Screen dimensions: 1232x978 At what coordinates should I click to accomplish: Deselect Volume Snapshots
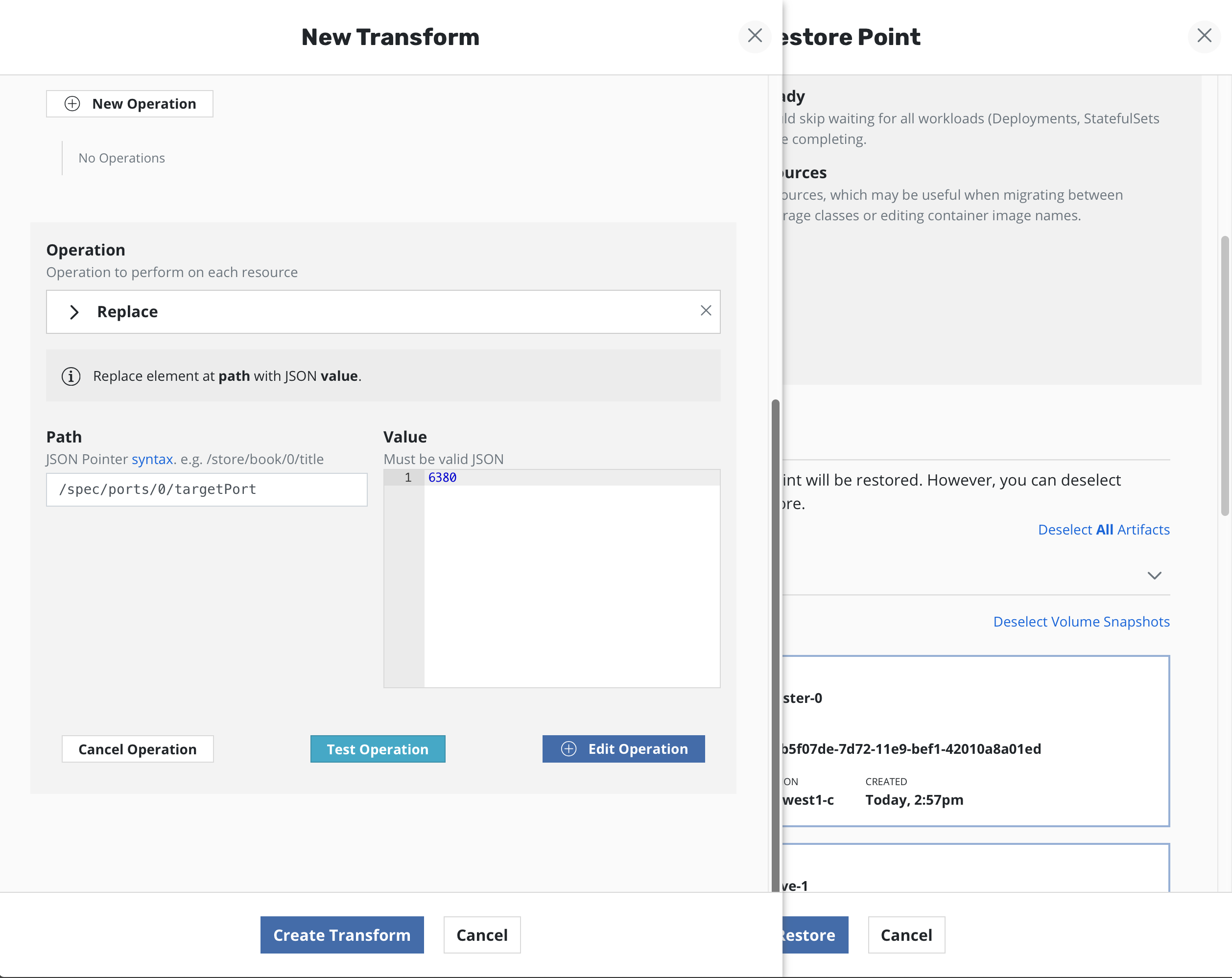click(x=1081, y=622)
